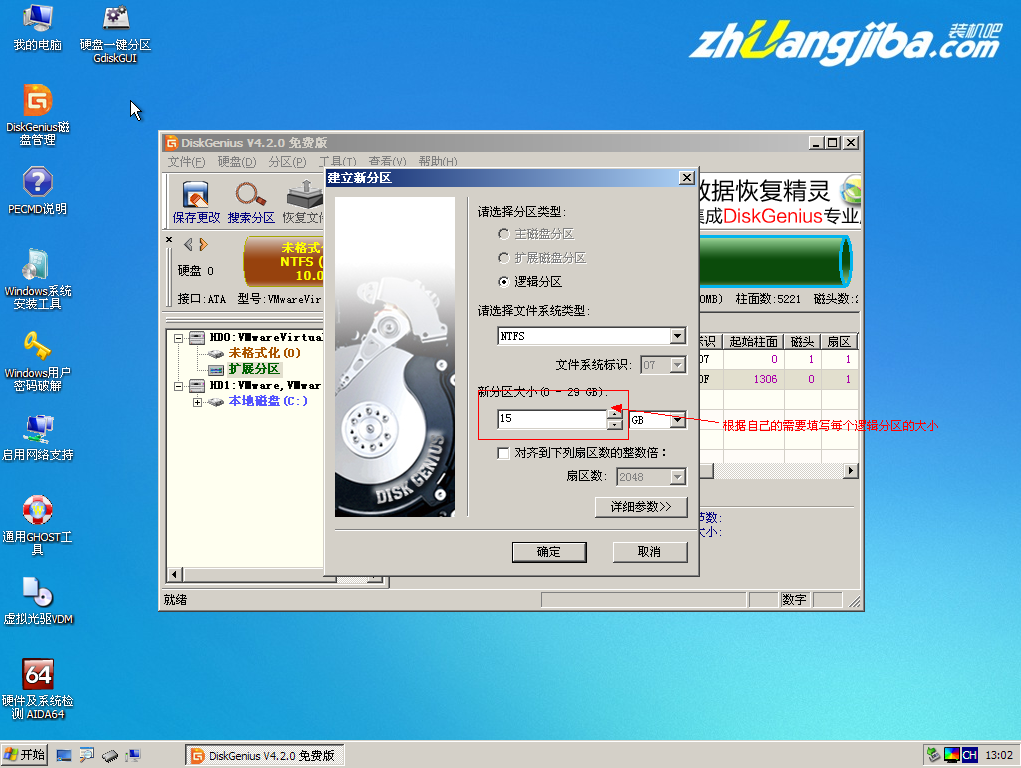
Task: Open the 工具(T) menu
Action: [338, 160]
